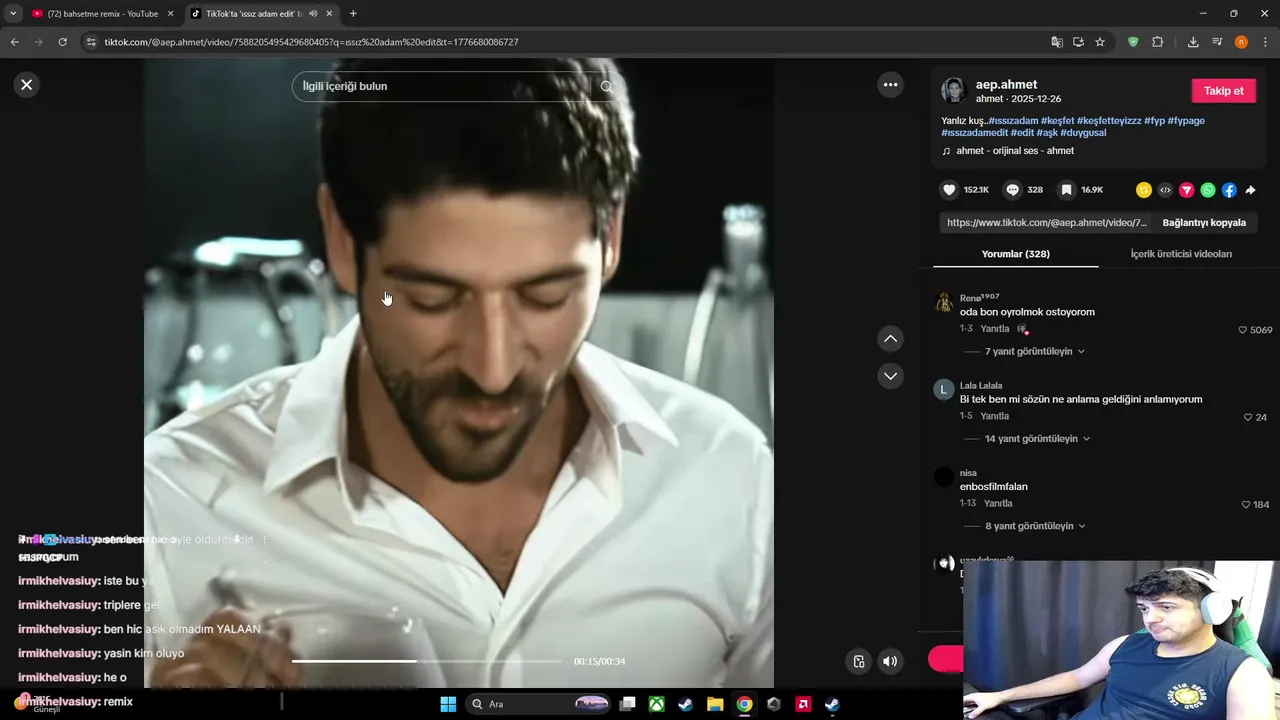Translate this page icon
This screenshot has height=720, width=1280.
(x=1057, y=42)
